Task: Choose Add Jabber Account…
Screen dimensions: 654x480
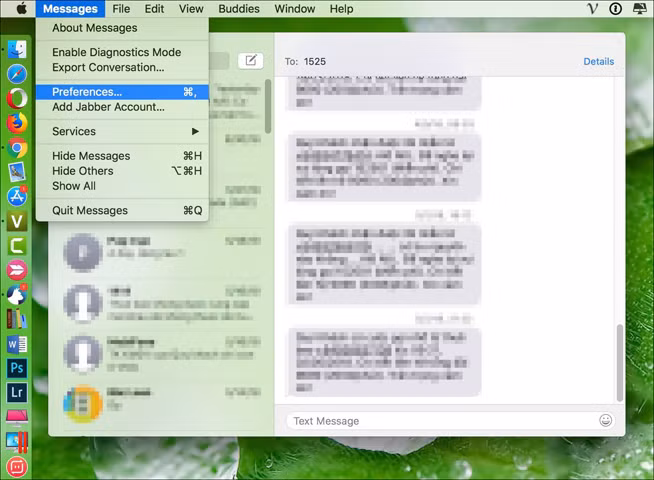Action: [x=122, y=107]
